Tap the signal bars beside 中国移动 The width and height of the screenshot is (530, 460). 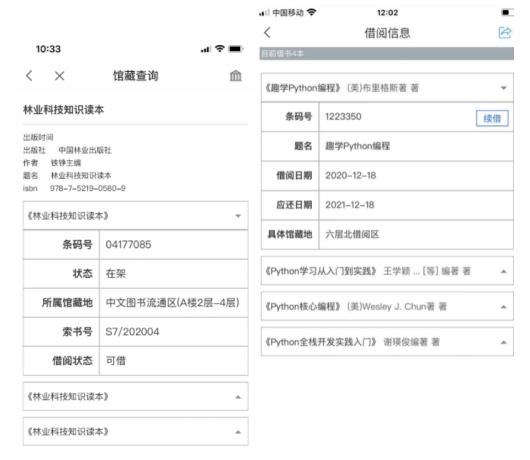pos(264,13)
